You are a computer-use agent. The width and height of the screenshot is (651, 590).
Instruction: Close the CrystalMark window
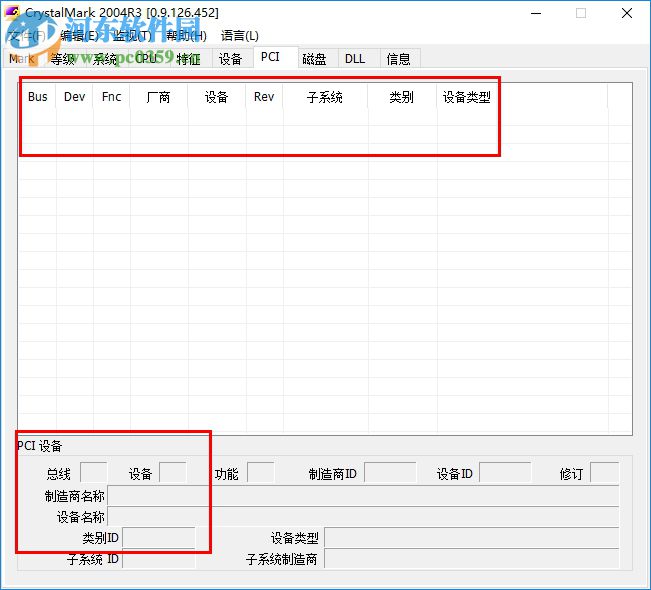(627, 13)
